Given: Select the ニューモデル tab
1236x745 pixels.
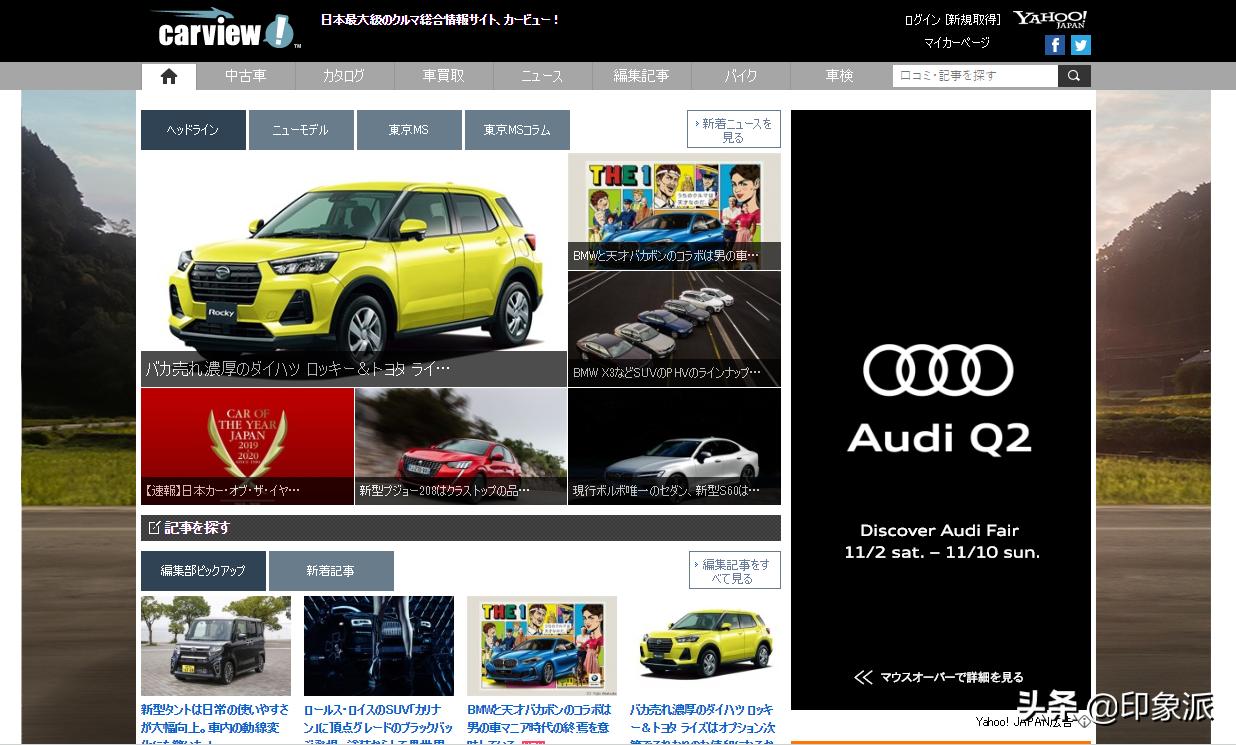Looking at the screenshot, I should tap(301, 130).
